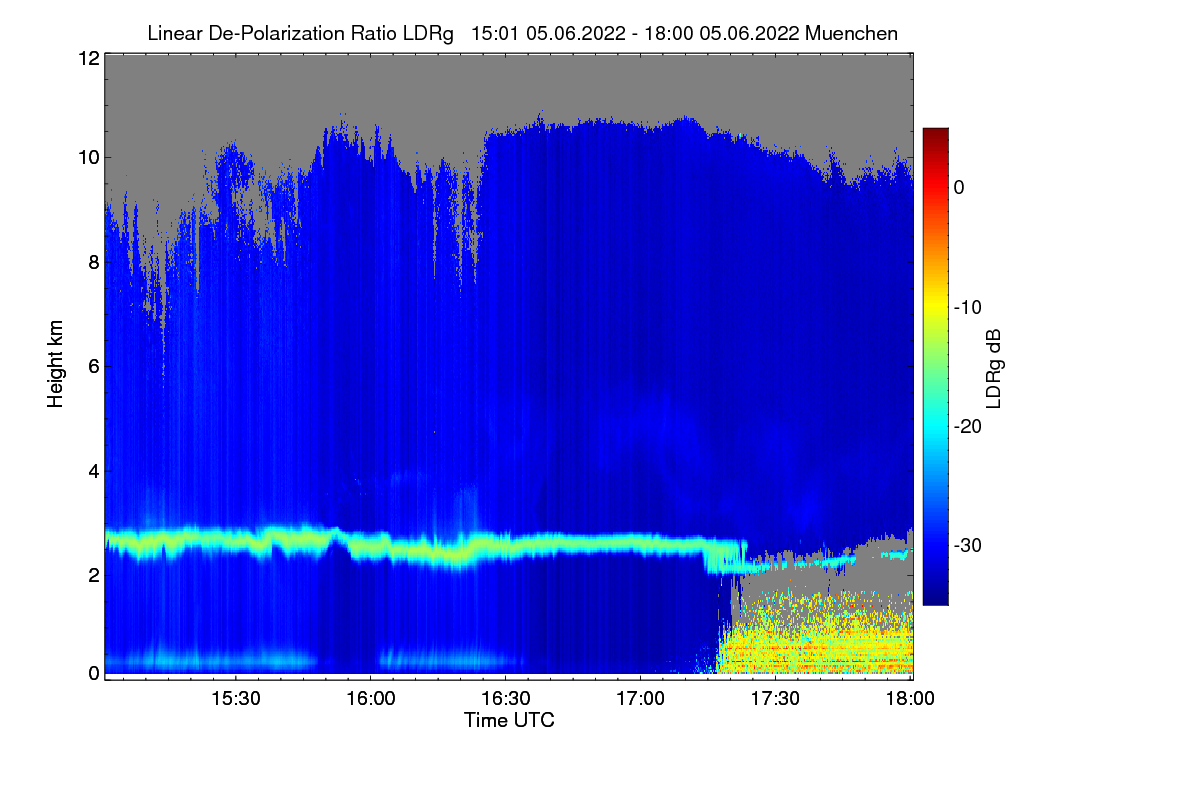The width and height of the screenshot is (1200, 800).
Task: Click the 12 km height tick label
Action: (87, 58)
